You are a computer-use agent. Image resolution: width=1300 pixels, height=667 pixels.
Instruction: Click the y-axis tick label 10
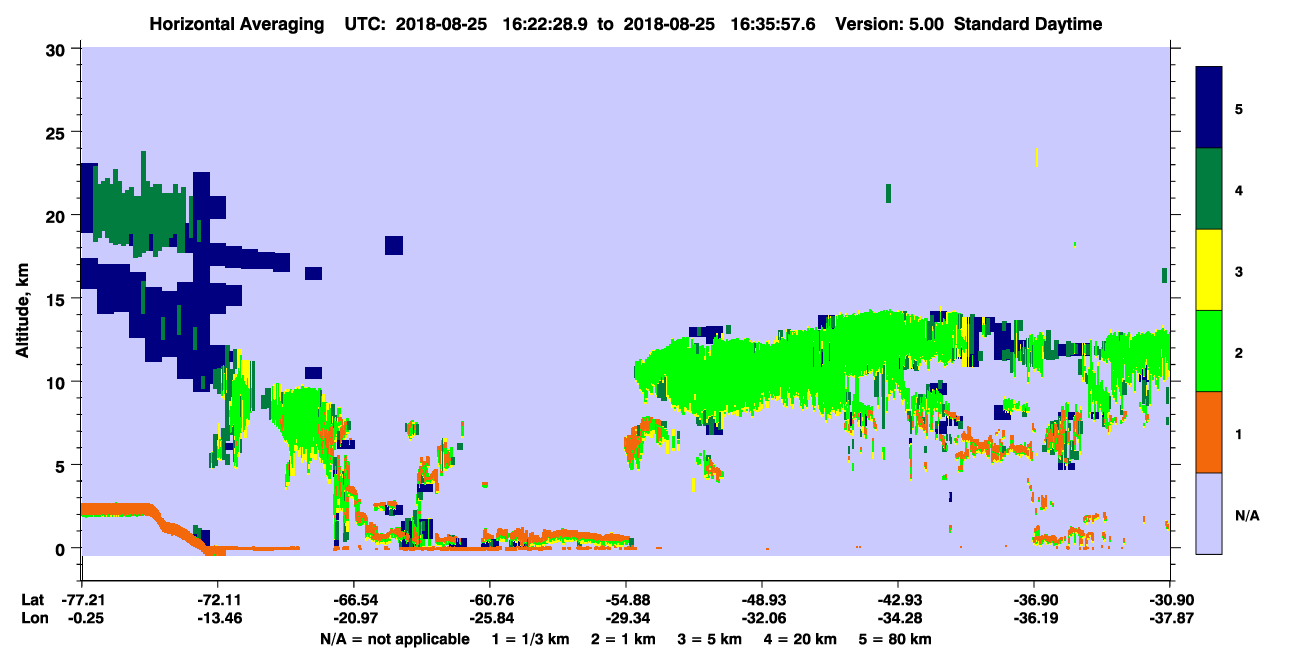[x=58, y=382]
